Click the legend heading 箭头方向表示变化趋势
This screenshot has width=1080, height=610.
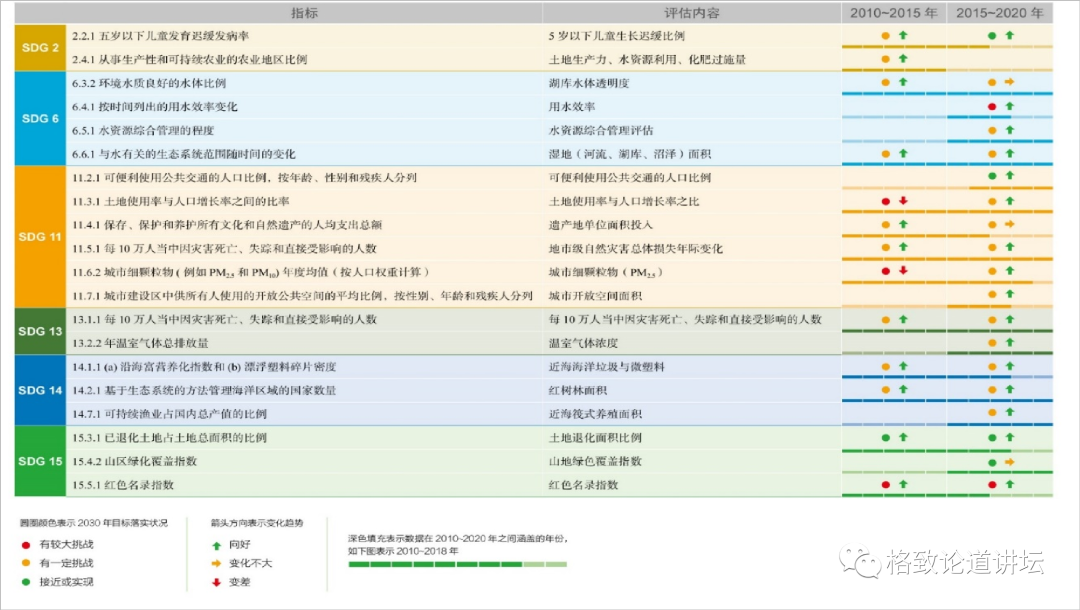257,523
